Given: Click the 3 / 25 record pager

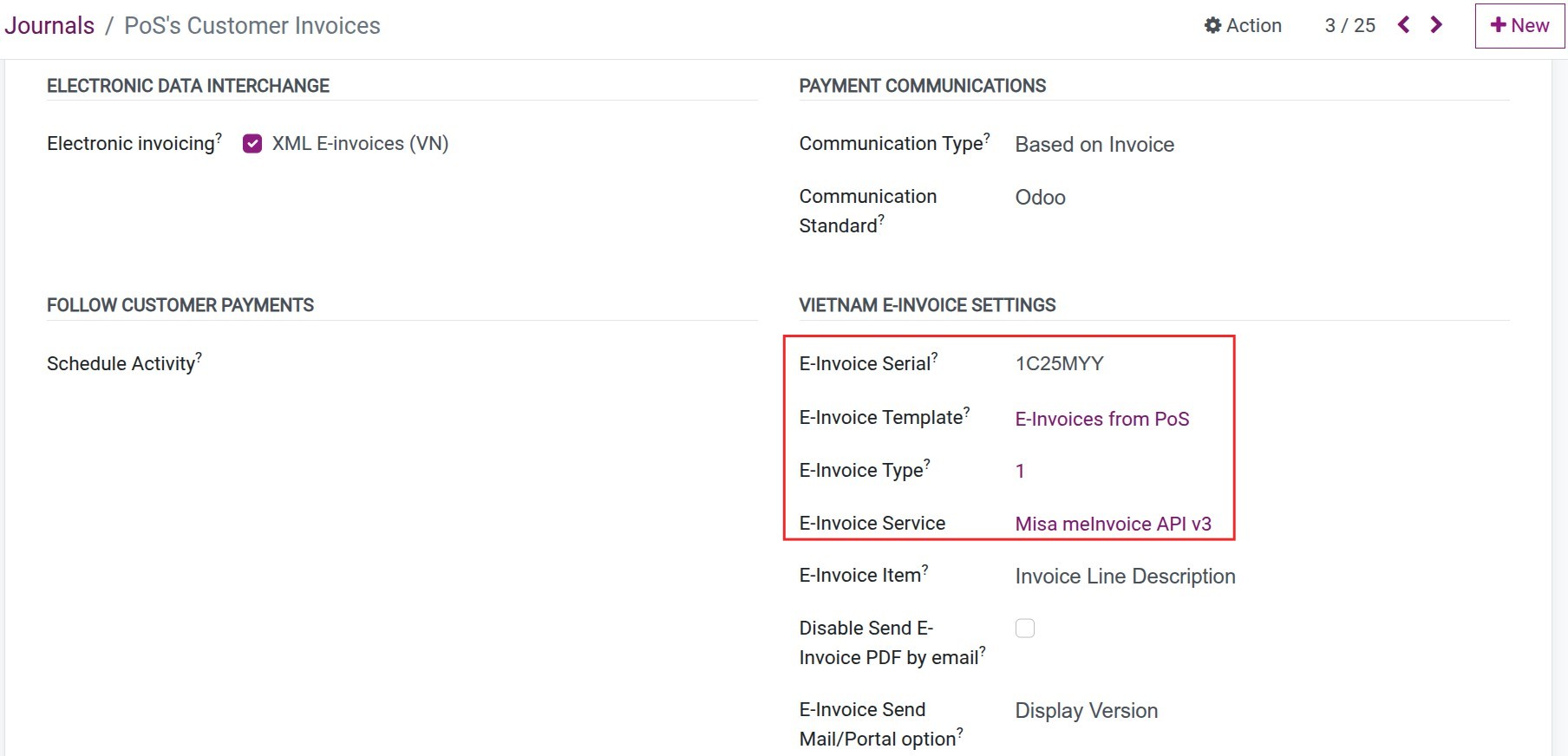Looking at the screenshot, I should (1350, 25).
